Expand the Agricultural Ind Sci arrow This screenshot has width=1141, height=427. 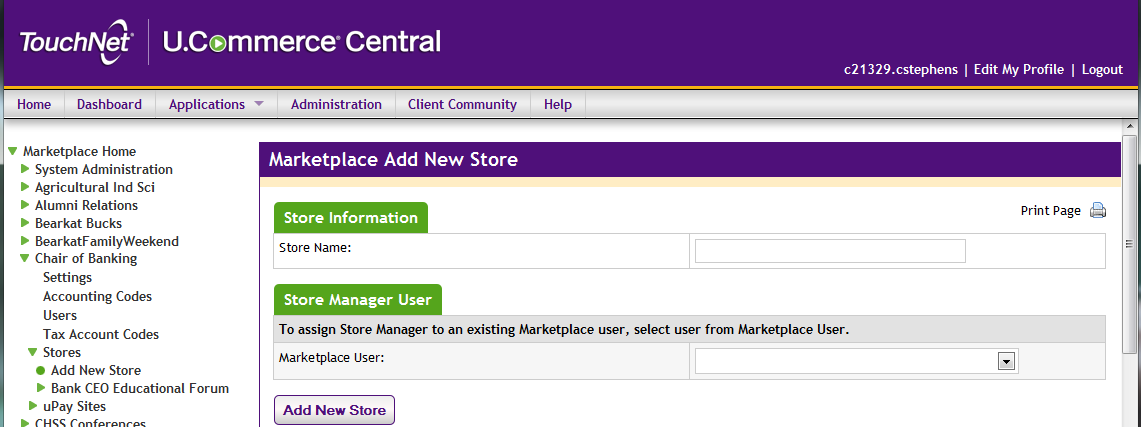[x=25, y=187]
